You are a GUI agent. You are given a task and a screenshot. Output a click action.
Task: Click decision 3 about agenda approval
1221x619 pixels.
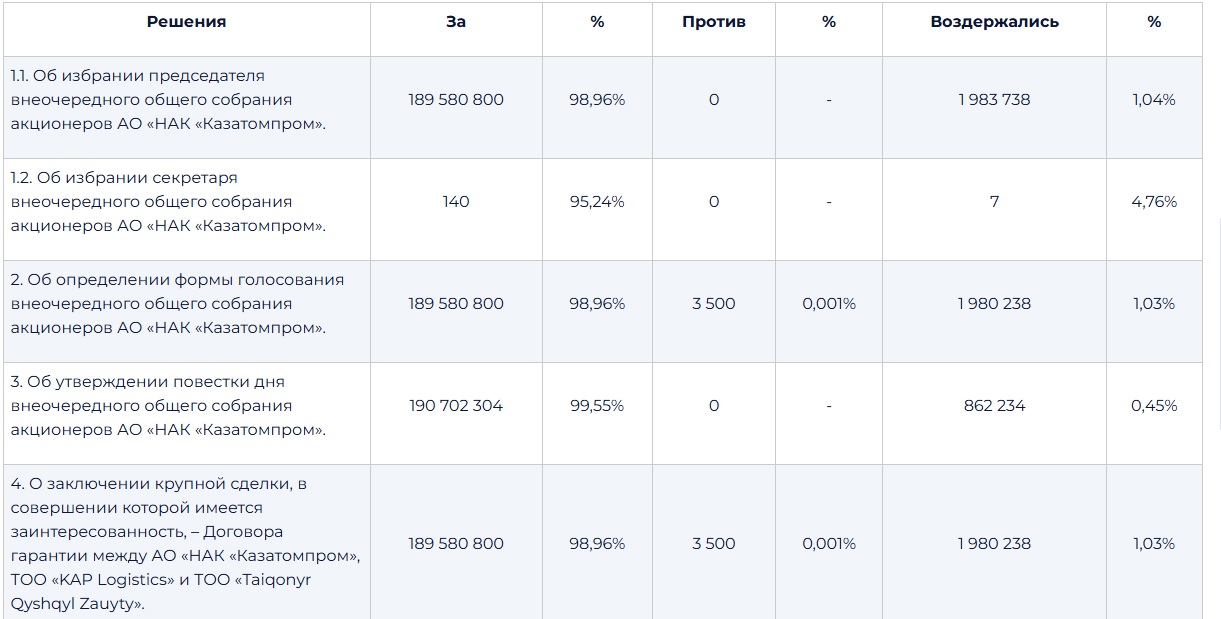point(169,406)
